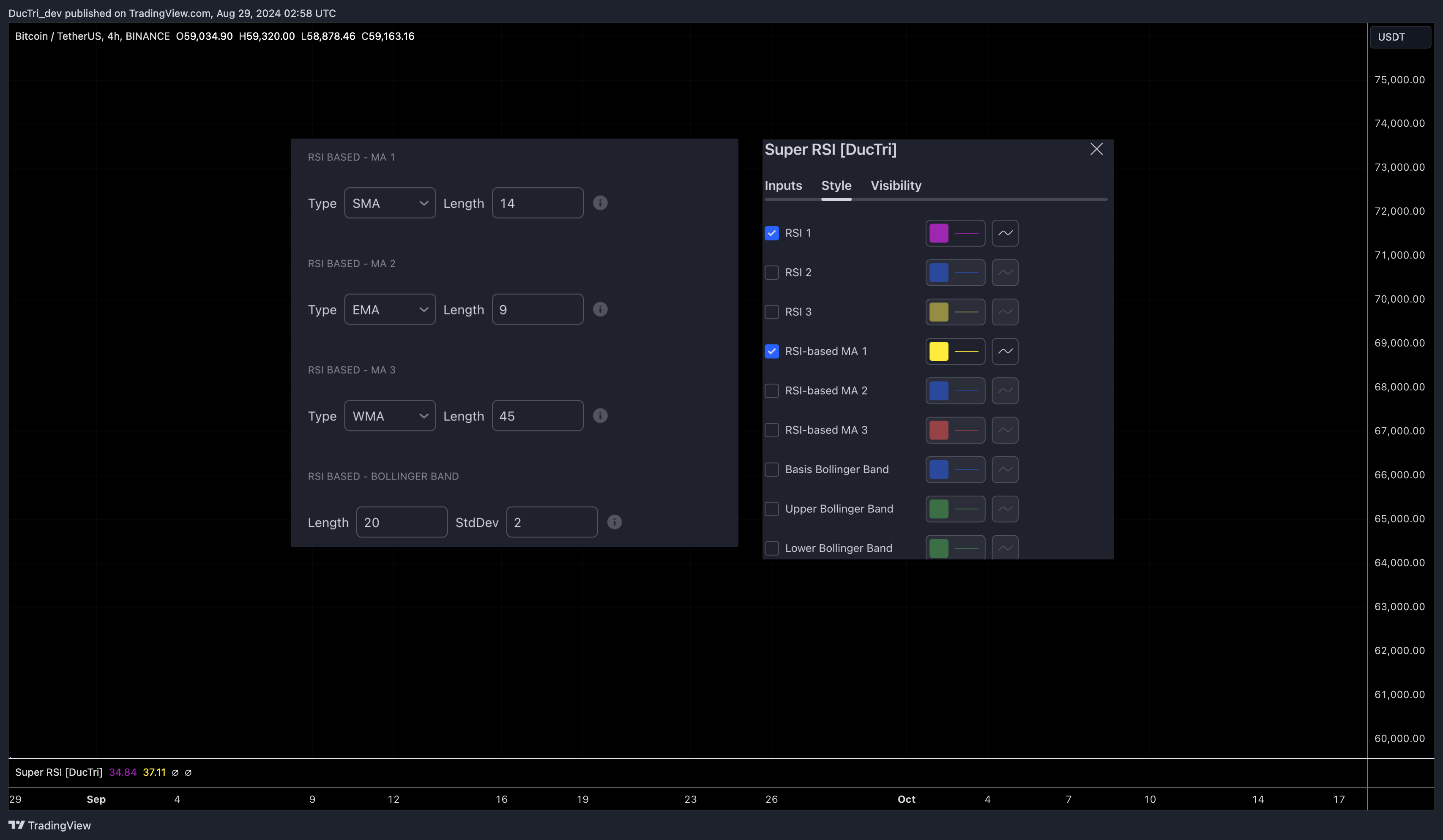Image resolution: width=1443 pixels, height=840 pixels.
Task: Enable the RSI 2 checkbox
Action: (x=771, y=273)
